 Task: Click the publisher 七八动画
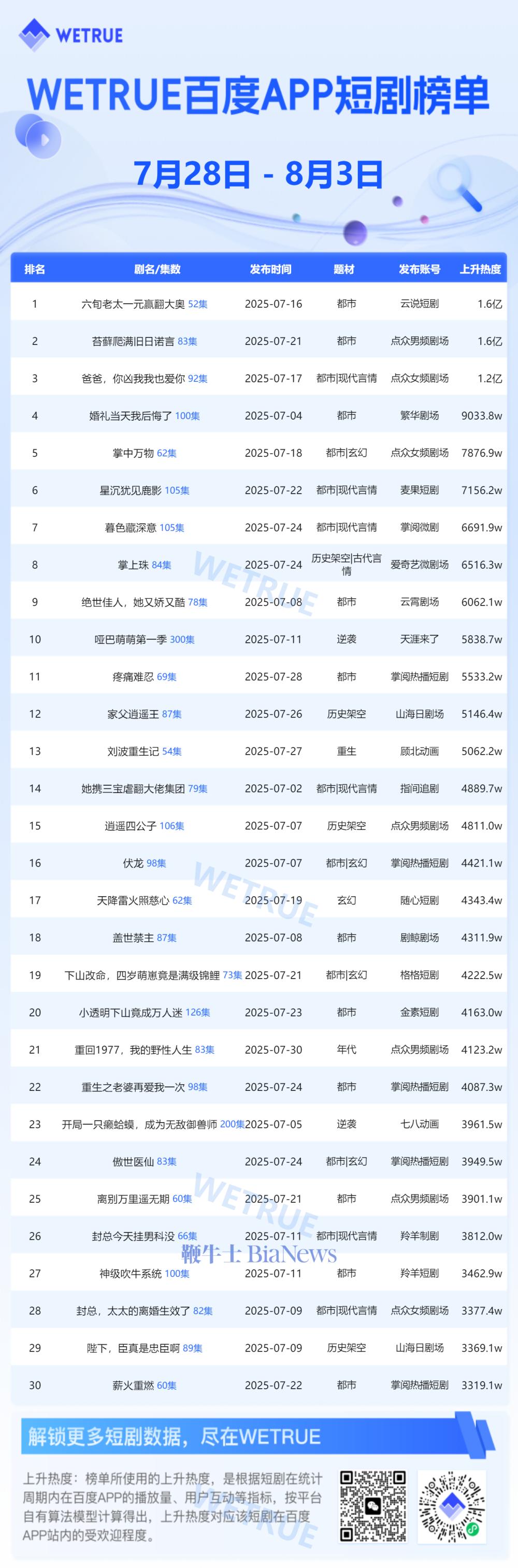(x=420, y=1124)
